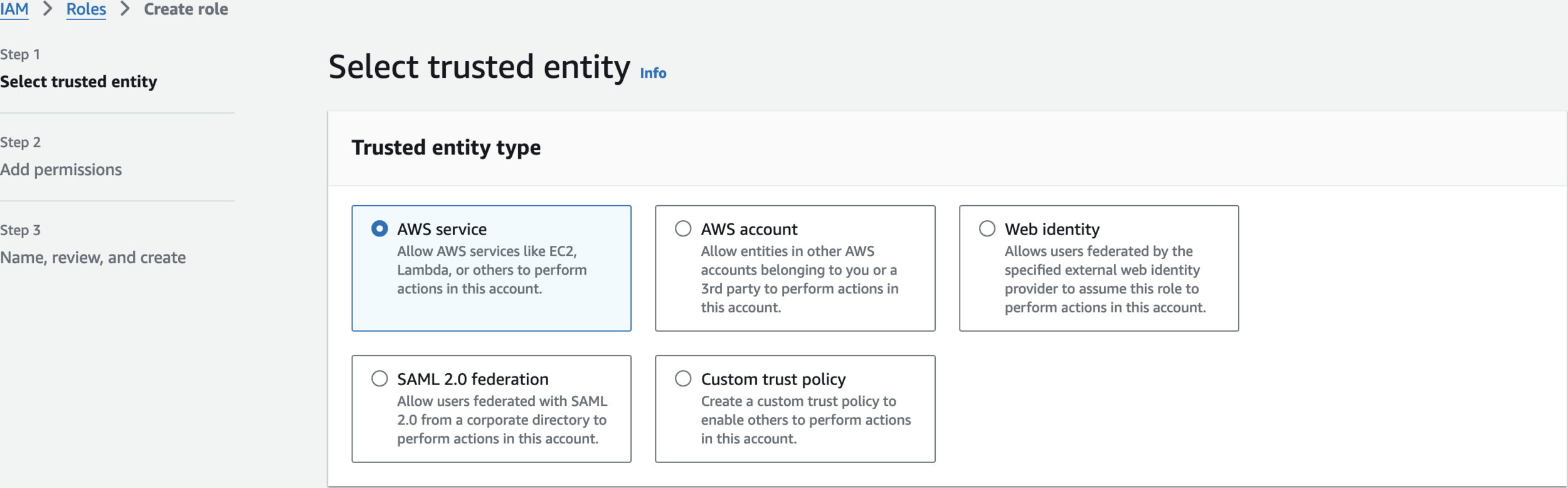Choose the AWS account radio button
This screenshot has height=488, width=1568.
coord(683,228)
